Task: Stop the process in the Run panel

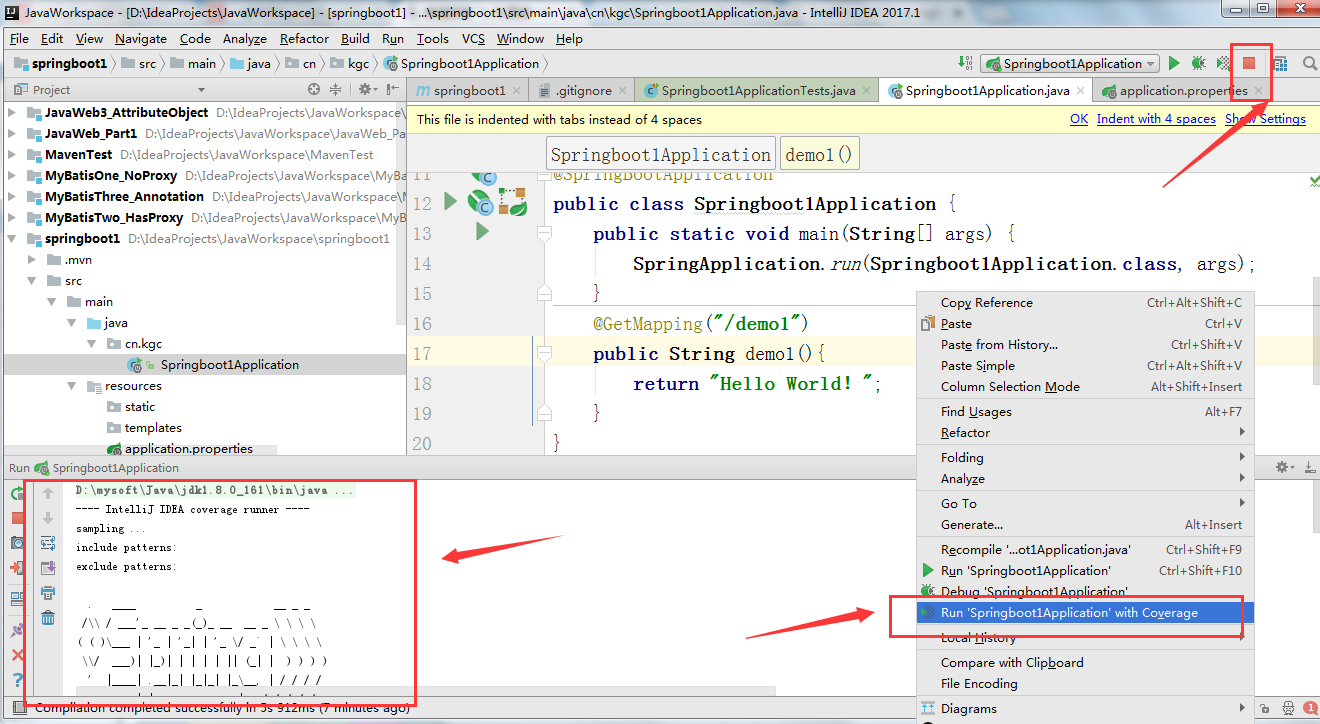Action: click(x=17, y=518)
